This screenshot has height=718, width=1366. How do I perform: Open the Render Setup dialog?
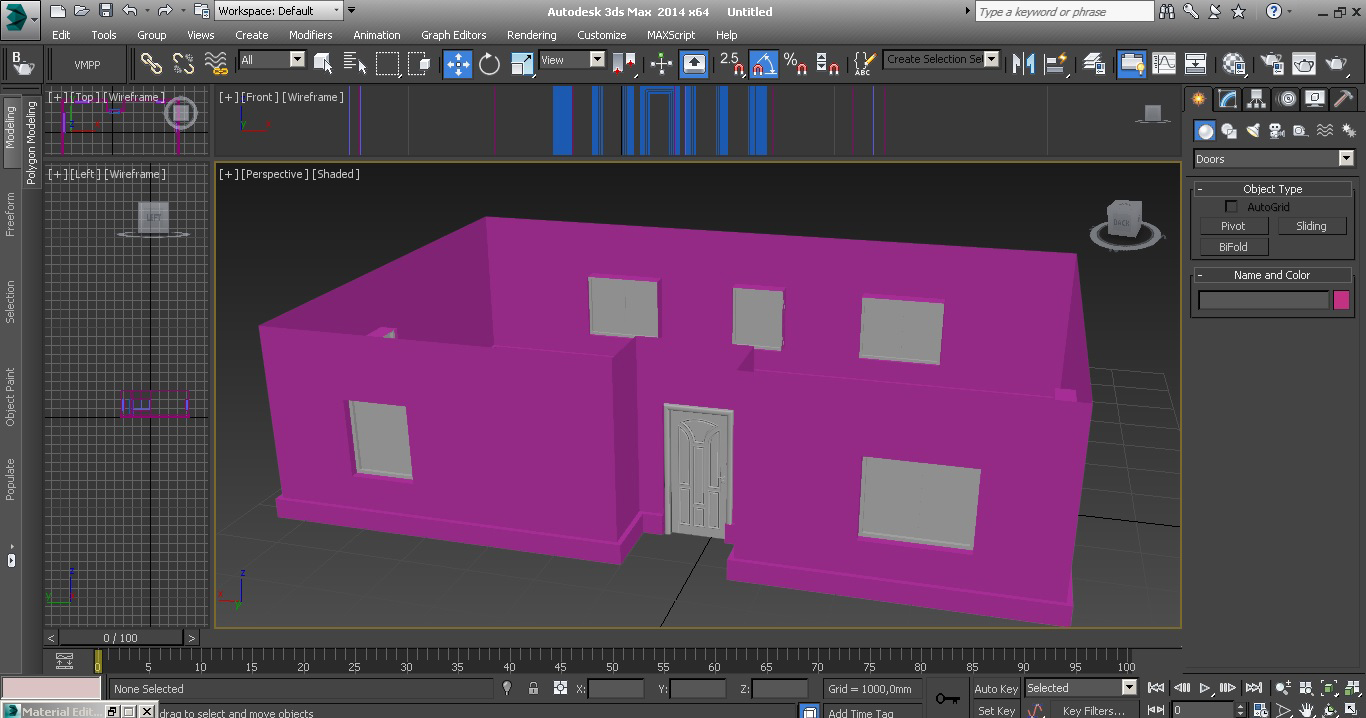1272,64
